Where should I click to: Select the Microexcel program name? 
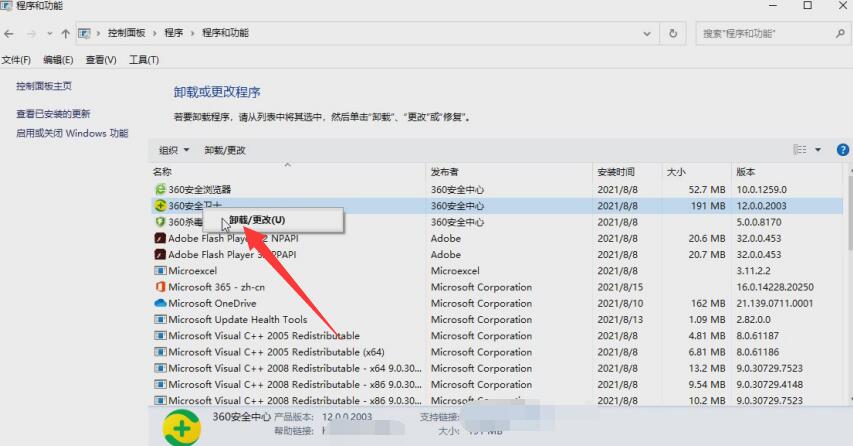[x=193, y=271]
